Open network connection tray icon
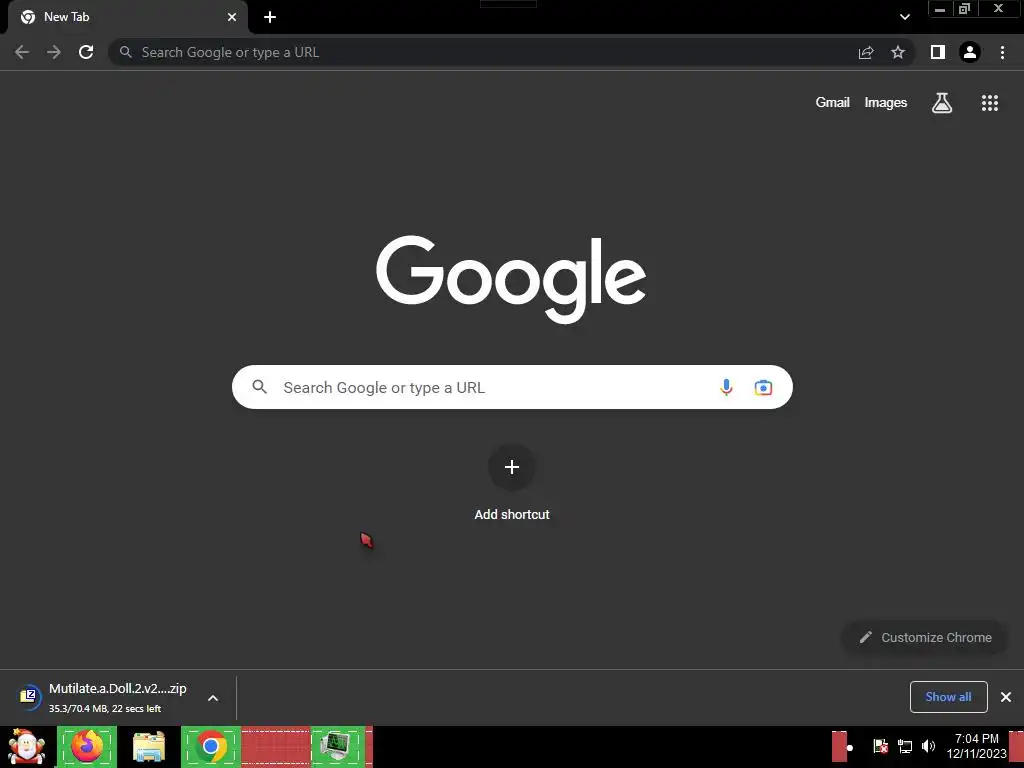 [904, 746]
